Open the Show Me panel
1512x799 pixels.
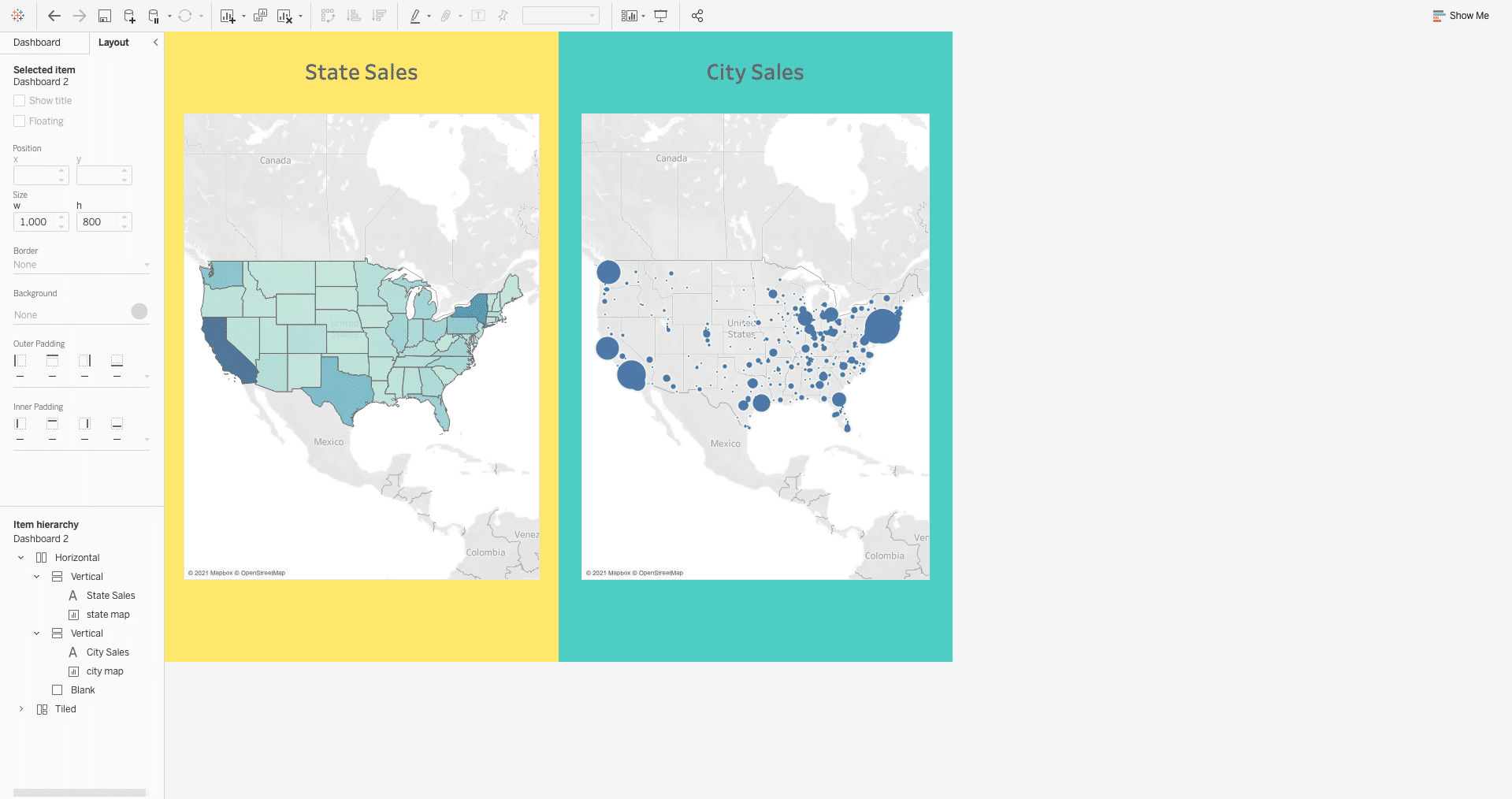point(1460,15)
